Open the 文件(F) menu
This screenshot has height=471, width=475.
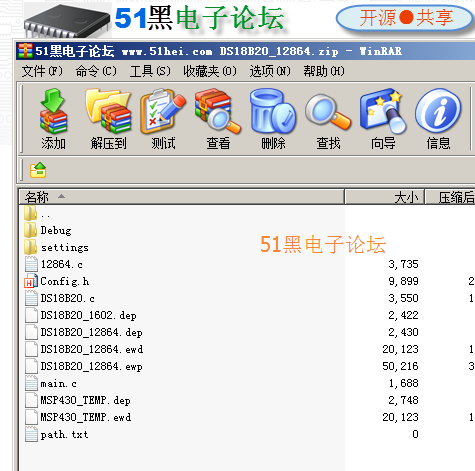(42, 71)
